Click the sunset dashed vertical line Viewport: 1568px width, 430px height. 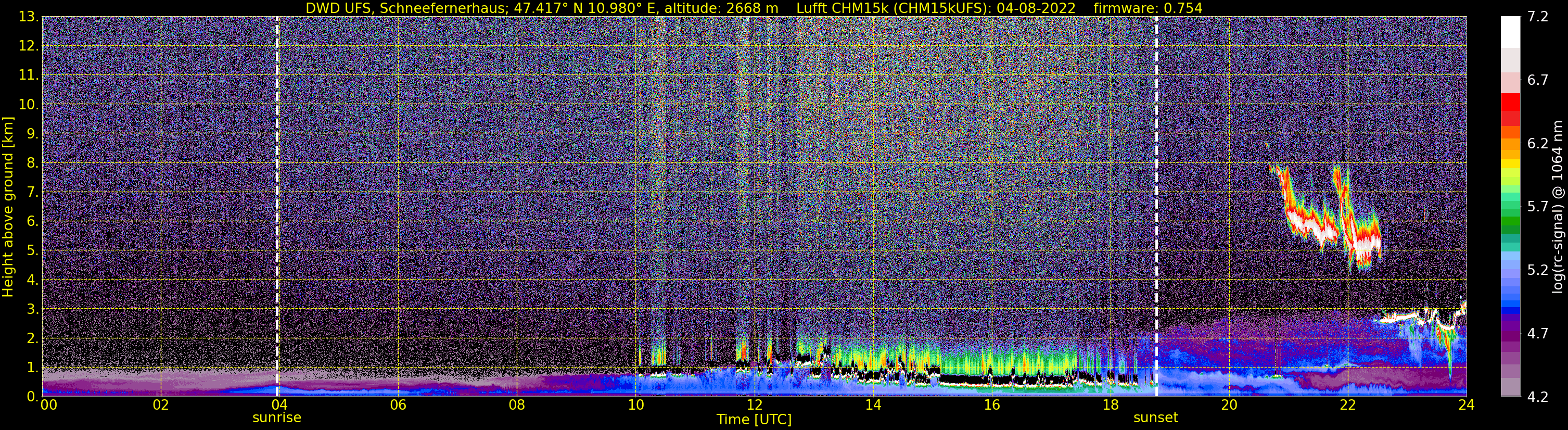point(1156,207)
